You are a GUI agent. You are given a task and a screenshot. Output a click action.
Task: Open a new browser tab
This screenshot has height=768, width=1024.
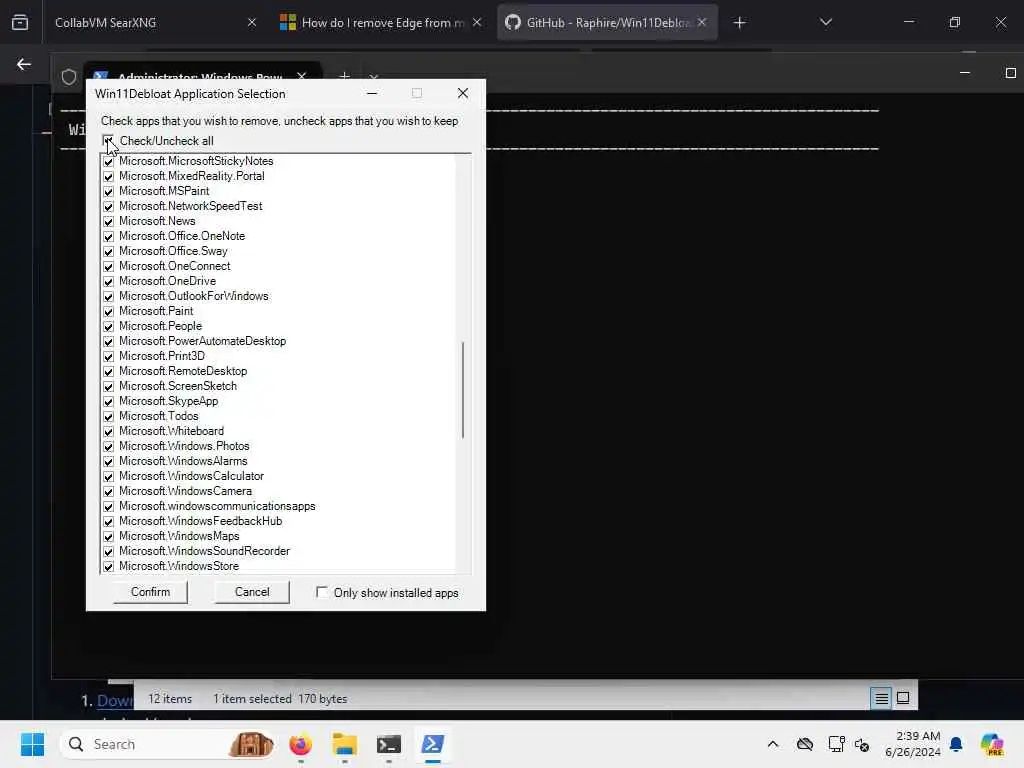[x=739, y=23]
